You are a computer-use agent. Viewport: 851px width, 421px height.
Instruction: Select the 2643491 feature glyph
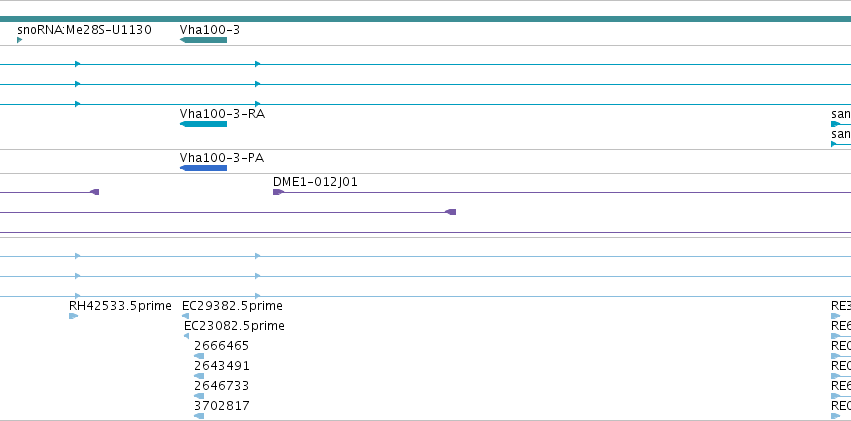[199, 376]
